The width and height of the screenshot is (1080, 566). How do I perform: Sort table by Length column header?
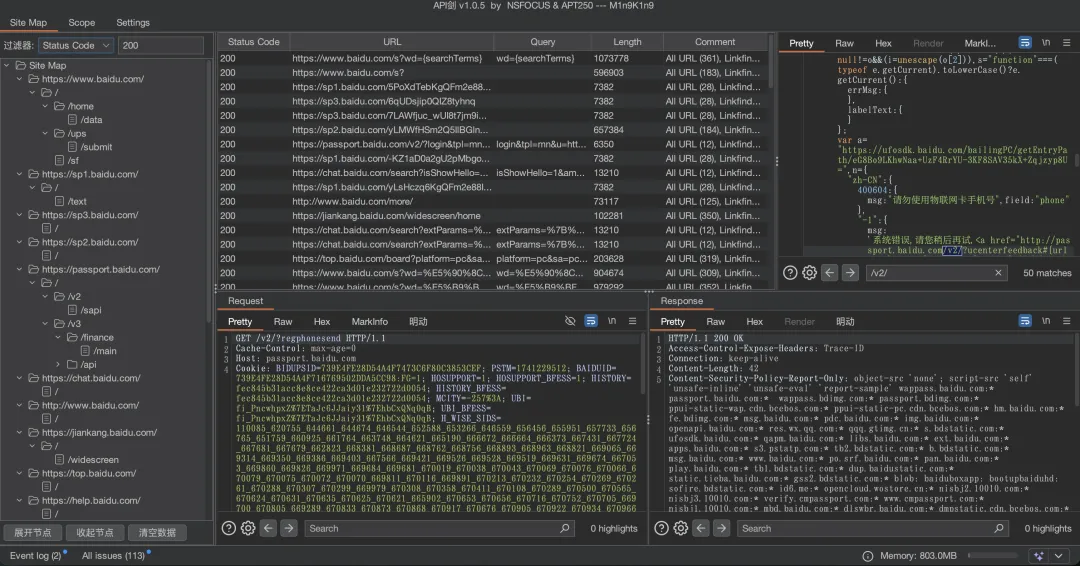627,42
